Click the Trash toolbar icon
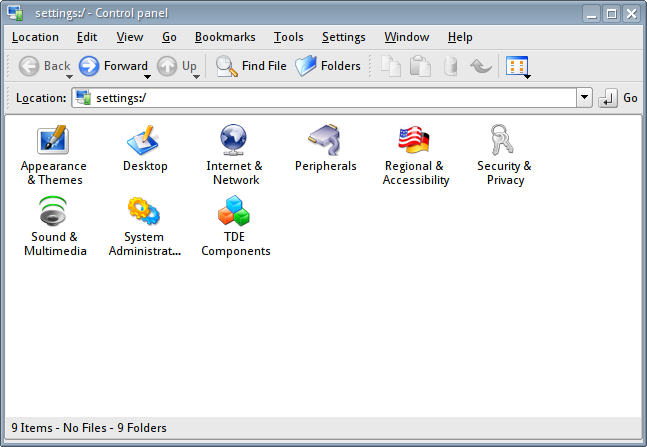 click(450, 66)
